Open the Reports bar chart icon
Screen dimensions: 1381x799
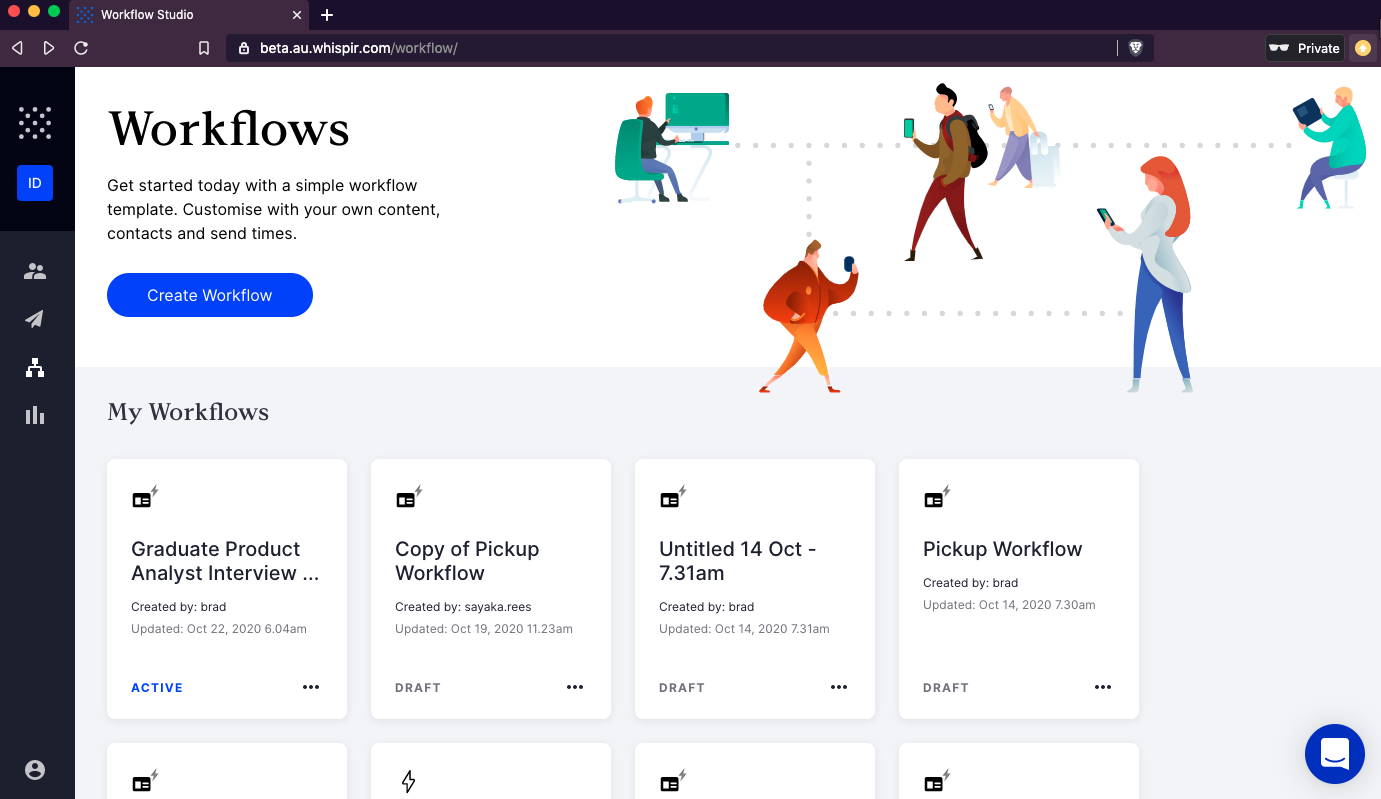pos(35,415)
